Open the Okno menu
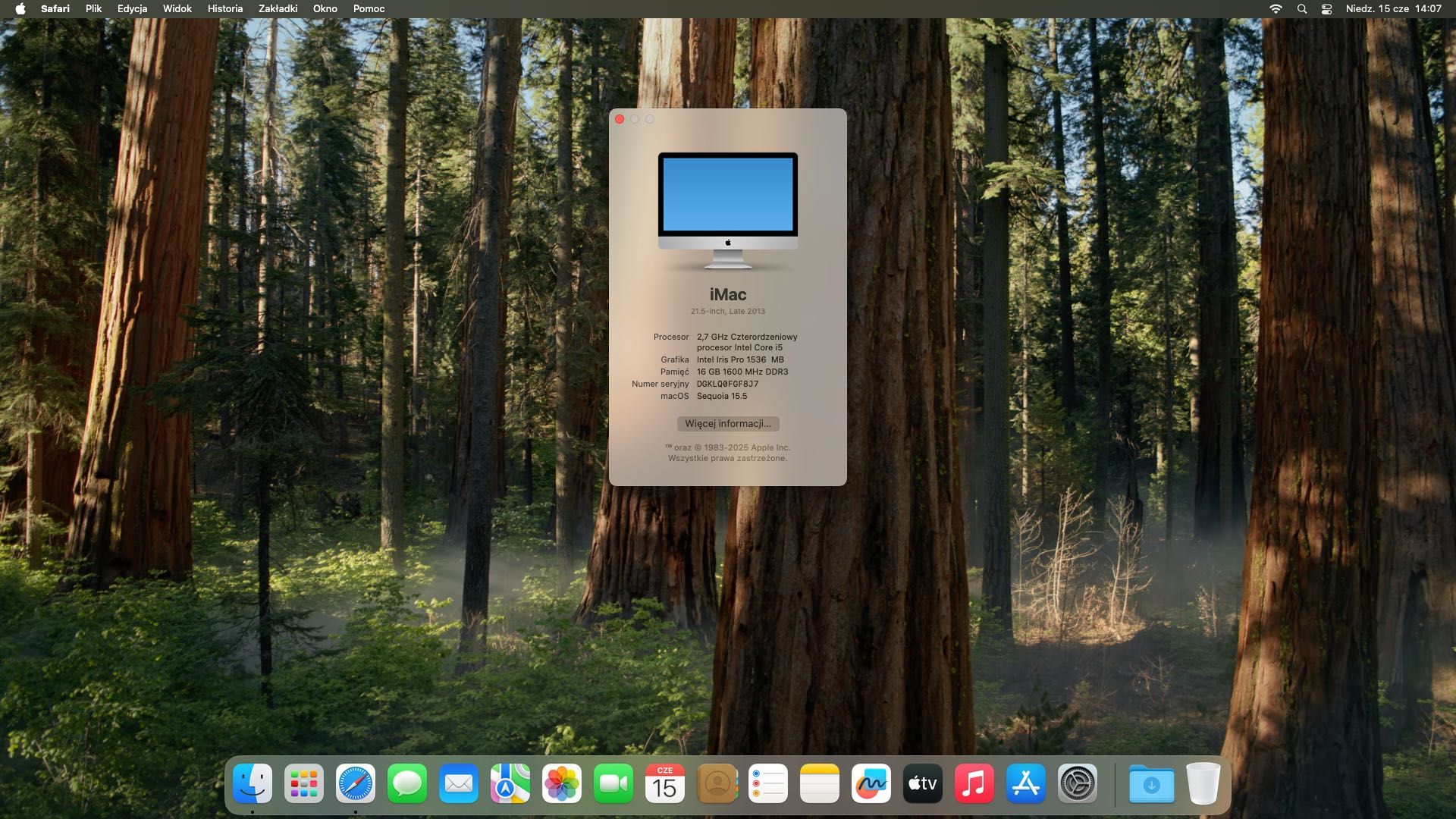Image resolution: width=1456 pixels, height=819 pixels. 325,9
